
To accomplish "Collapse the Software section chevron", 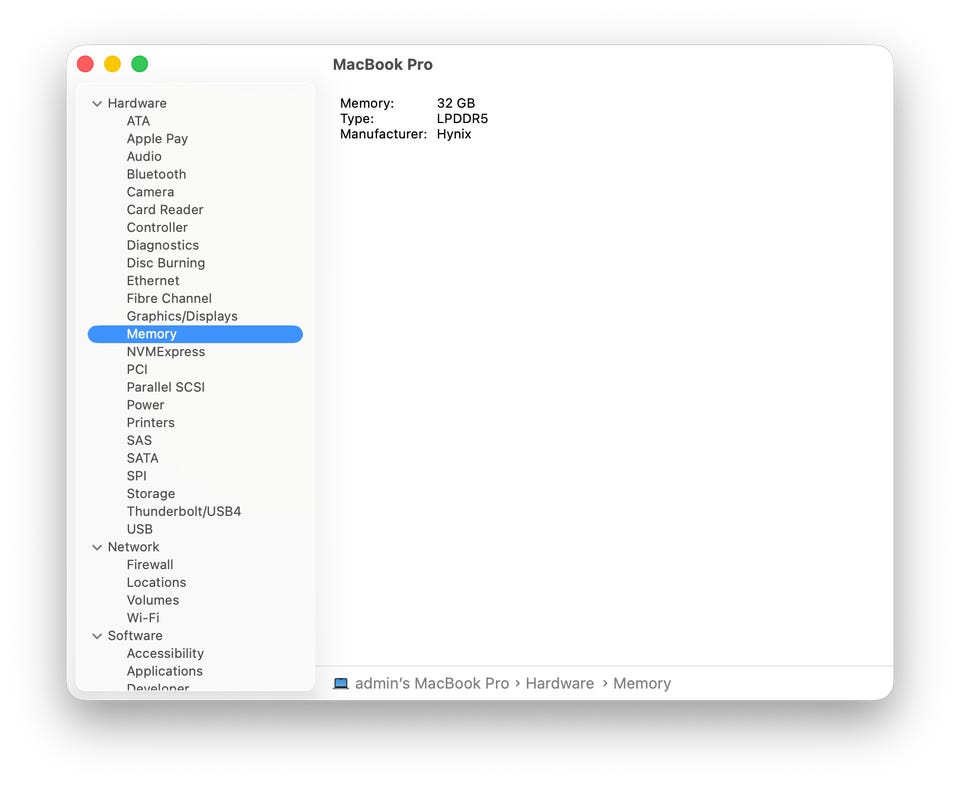I will 97,636.
